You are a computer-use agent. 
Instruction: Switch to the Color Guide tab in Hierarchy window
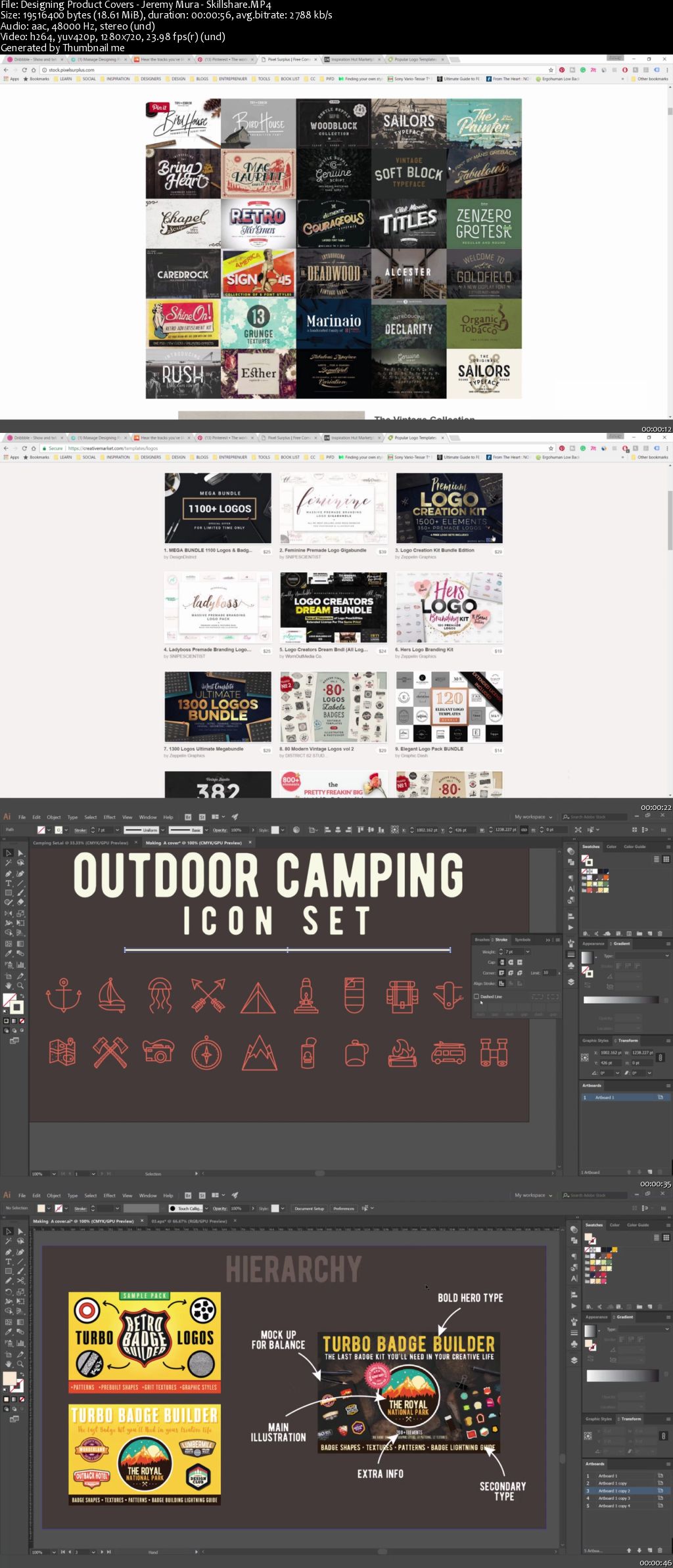[638, 1224]
